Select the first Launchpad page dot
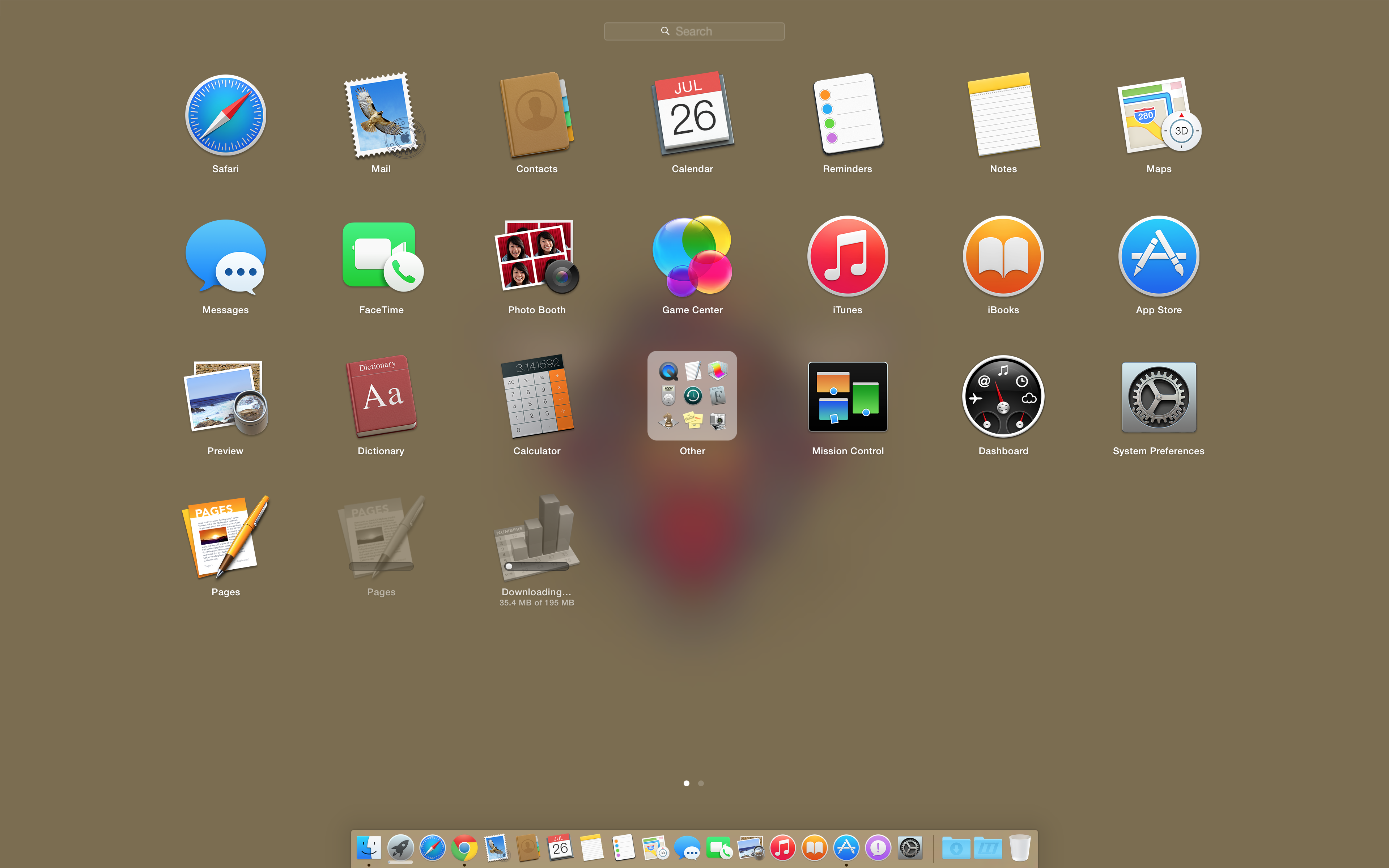The width and height of the screenshot is (1389, 868). coord(687,783)
